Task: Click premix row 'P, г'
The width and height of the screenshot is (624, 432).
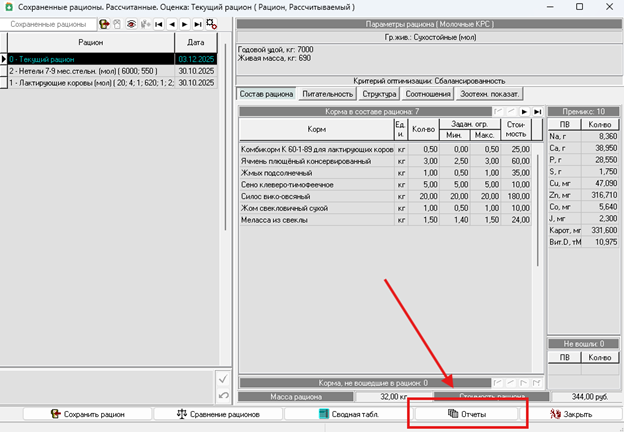Action: (583, 160)
